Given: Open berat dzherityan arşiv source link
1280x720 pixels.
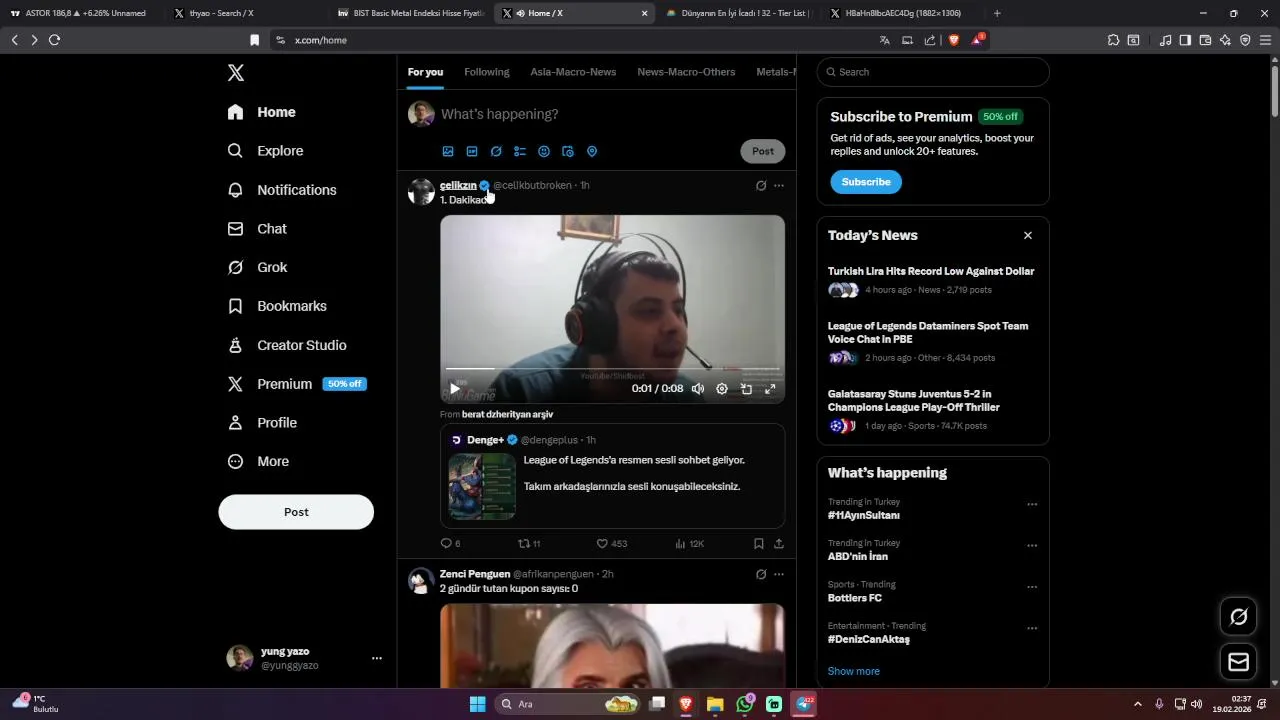Looking at the screenshot, I should 507,414.
